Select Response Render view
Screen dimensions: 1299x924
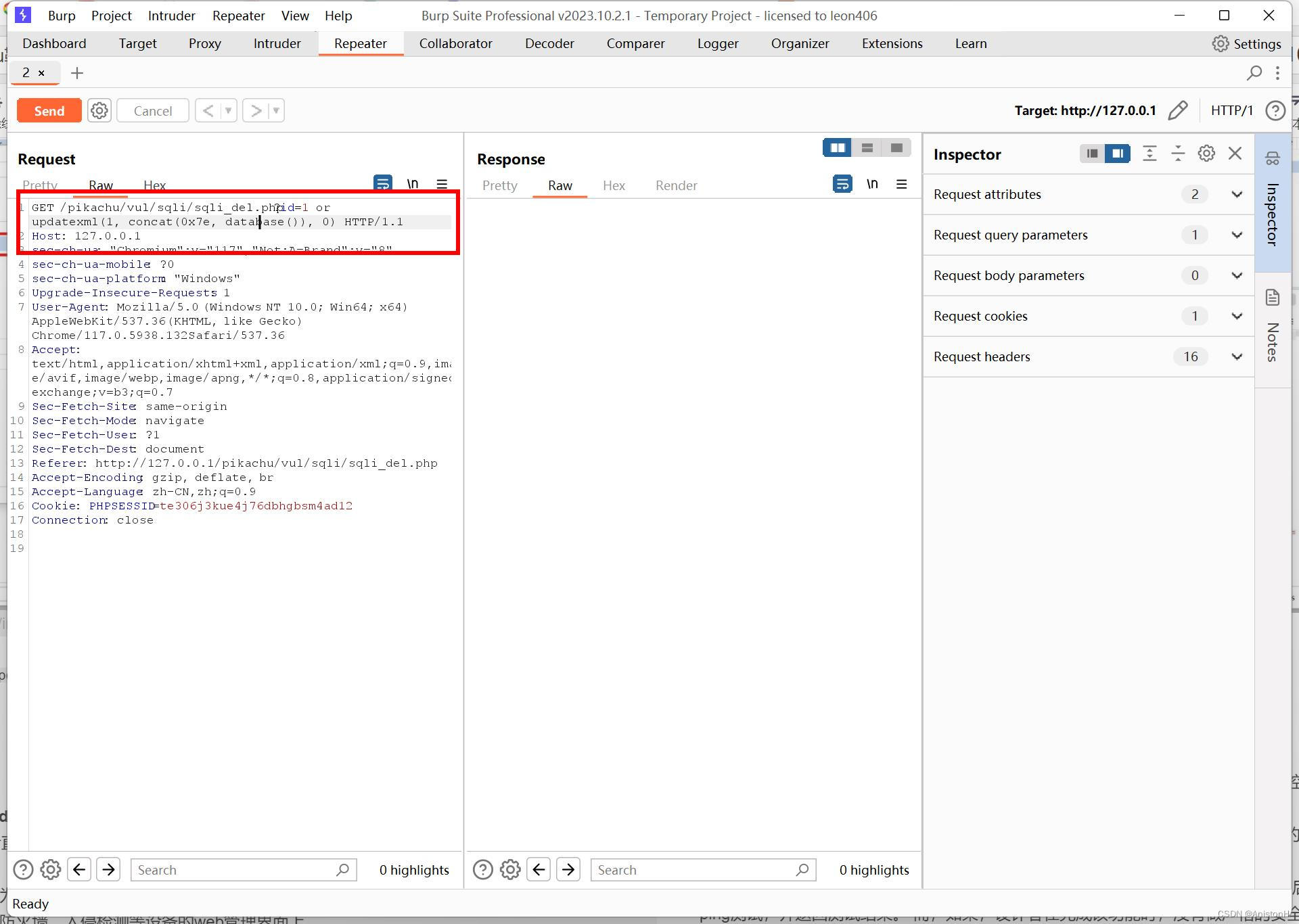[676, 186]
